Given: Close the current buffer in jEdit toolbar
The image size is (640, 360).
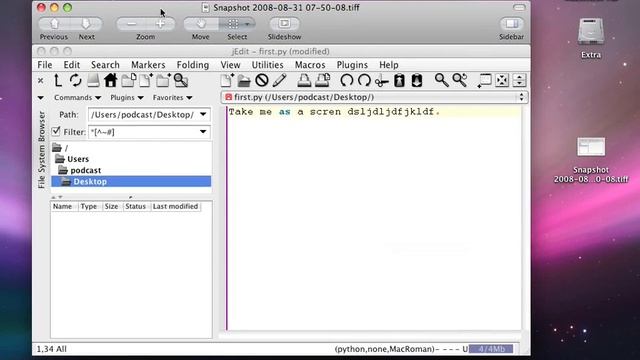Looking at the screenshot, I should 262,80.
